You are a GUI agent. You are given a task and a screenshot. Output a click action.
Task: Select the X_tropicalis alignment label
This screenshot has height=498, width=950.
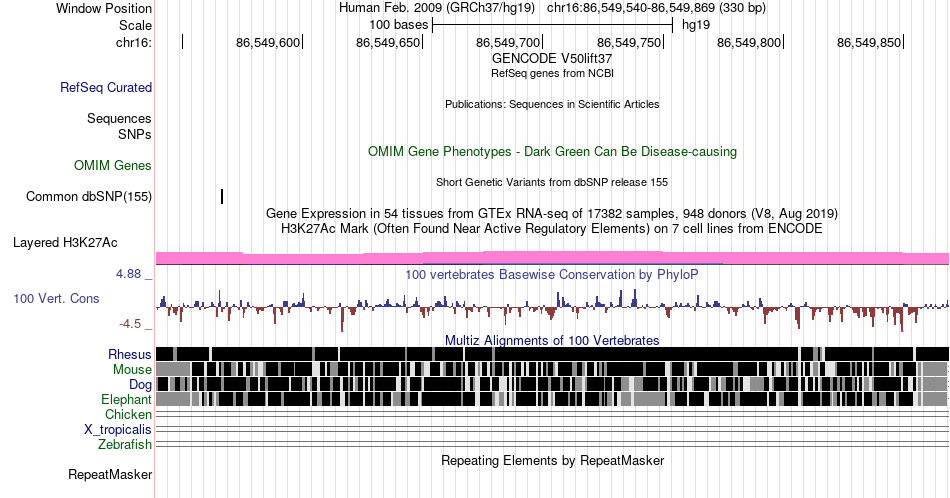pos(118,430)
